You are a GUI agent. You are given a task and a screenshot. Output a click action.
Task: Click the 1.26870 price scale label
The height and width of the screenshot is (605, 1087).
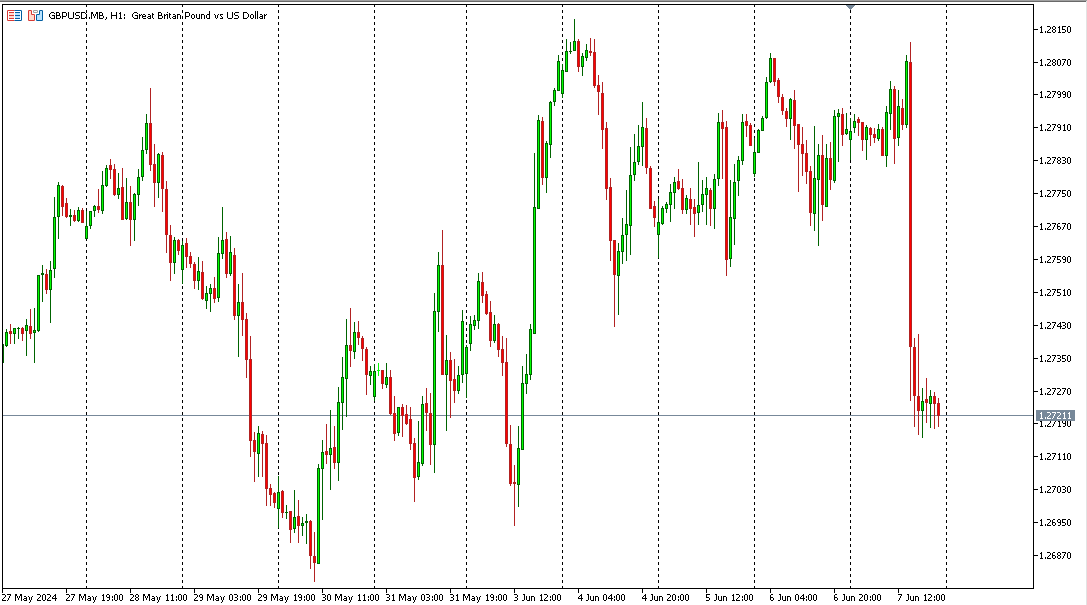(x=1054, y=556)
